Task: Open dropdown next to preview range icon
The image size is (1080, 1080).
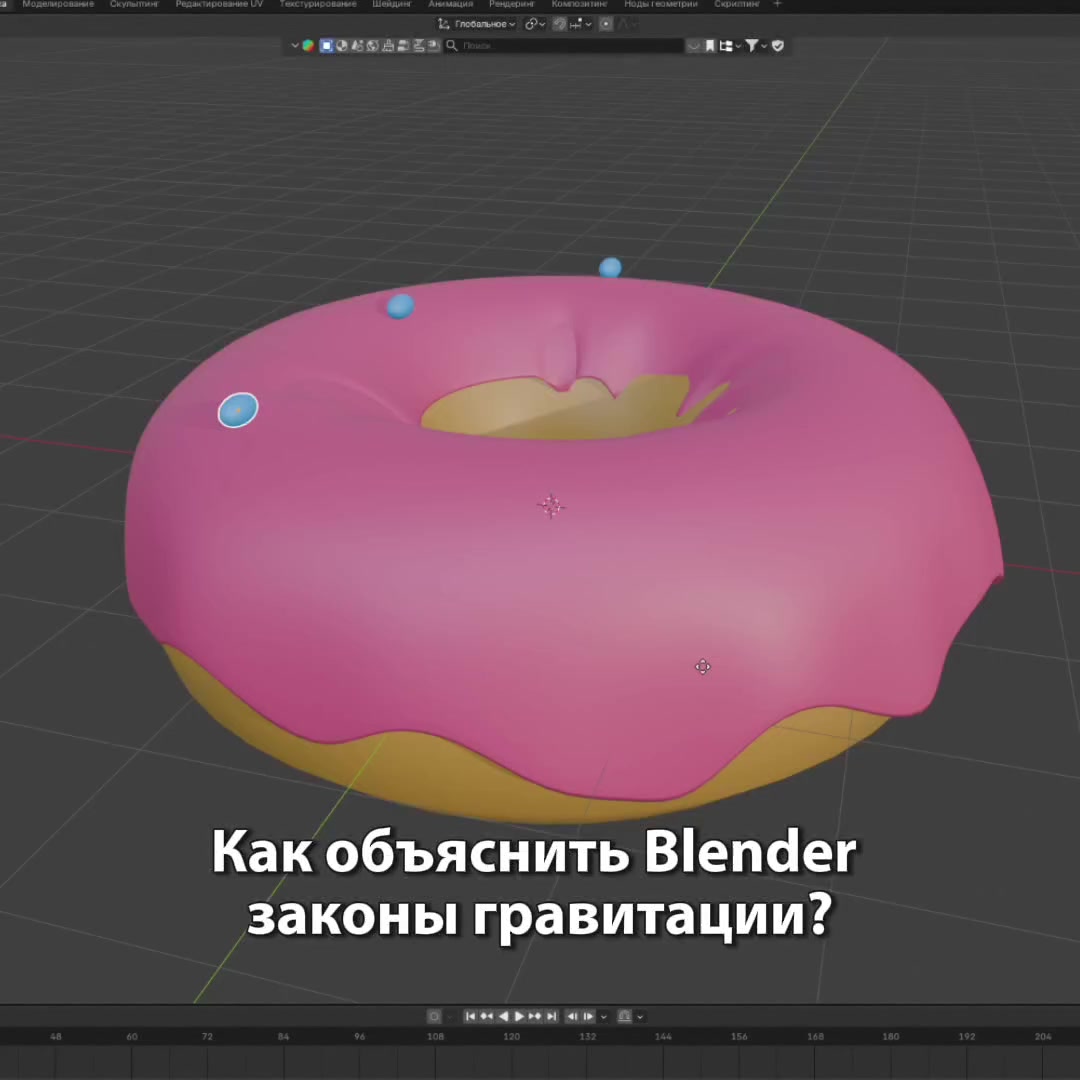Action: point(640,1016)
